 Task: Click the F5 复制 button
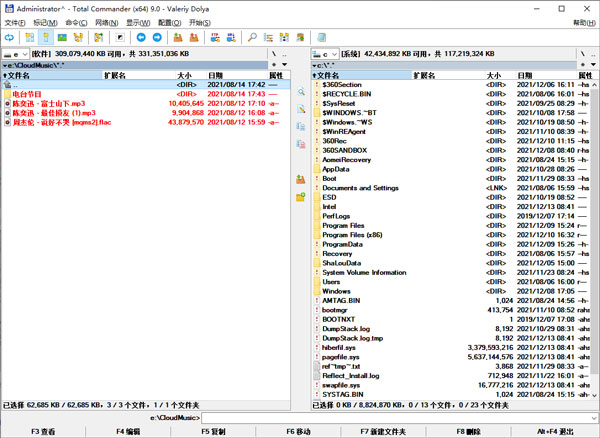[213, 431]
